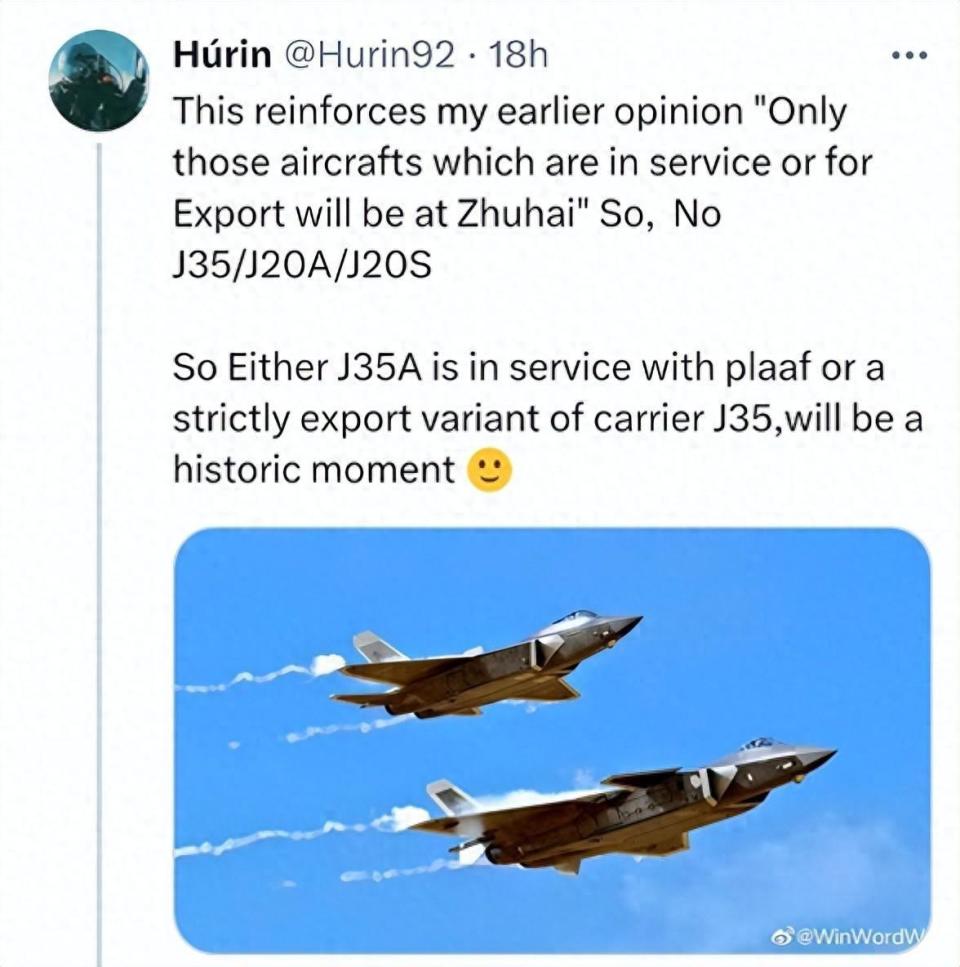Click the display name Húrin
The image size is (960, 967).
(221, 54)
